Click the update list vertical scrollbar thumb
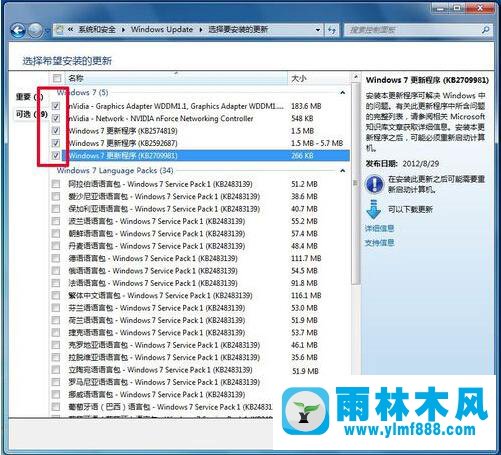 pos(356,183)
